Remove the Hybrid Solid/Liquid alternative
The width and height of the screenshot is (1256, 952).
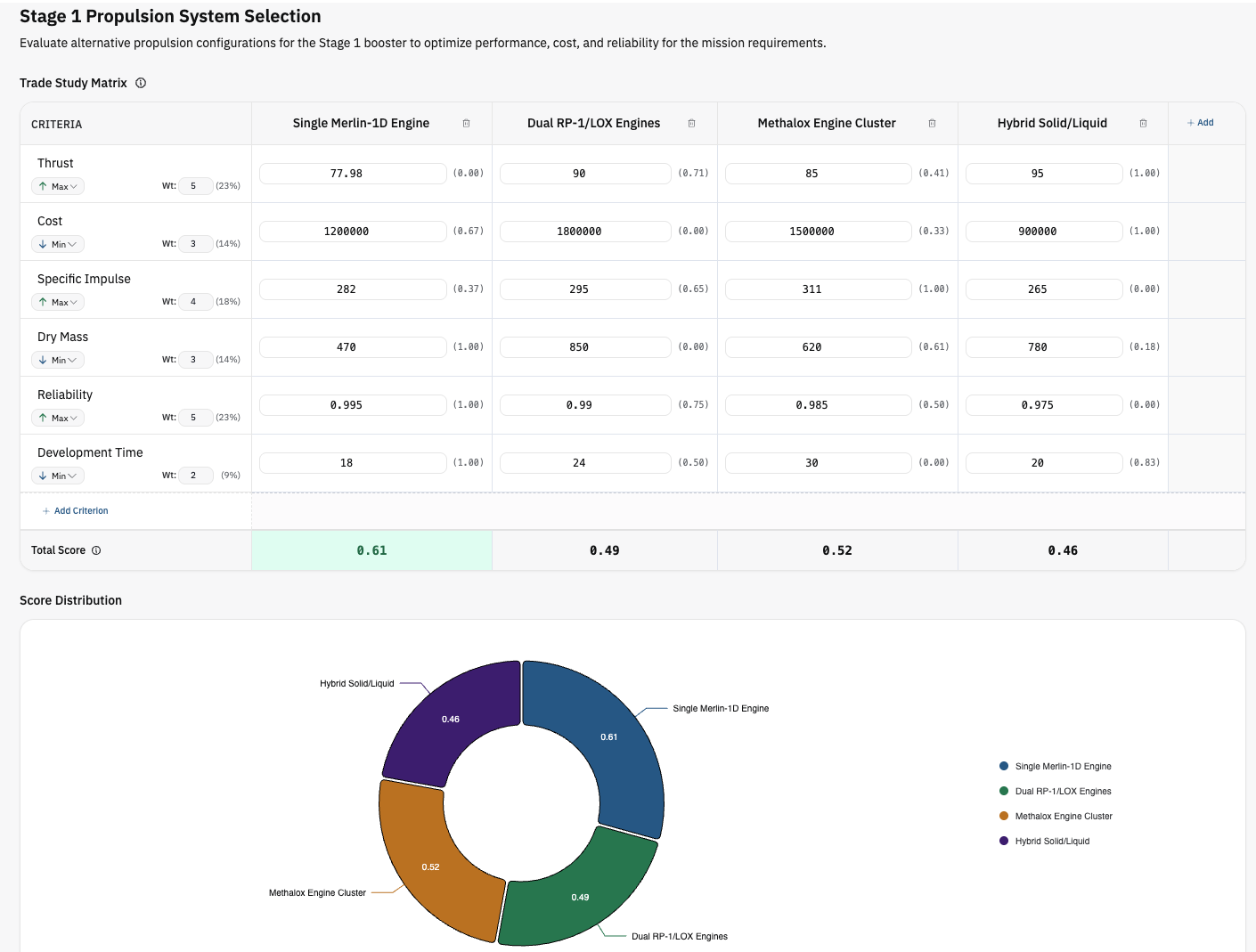click(1144, 124)
